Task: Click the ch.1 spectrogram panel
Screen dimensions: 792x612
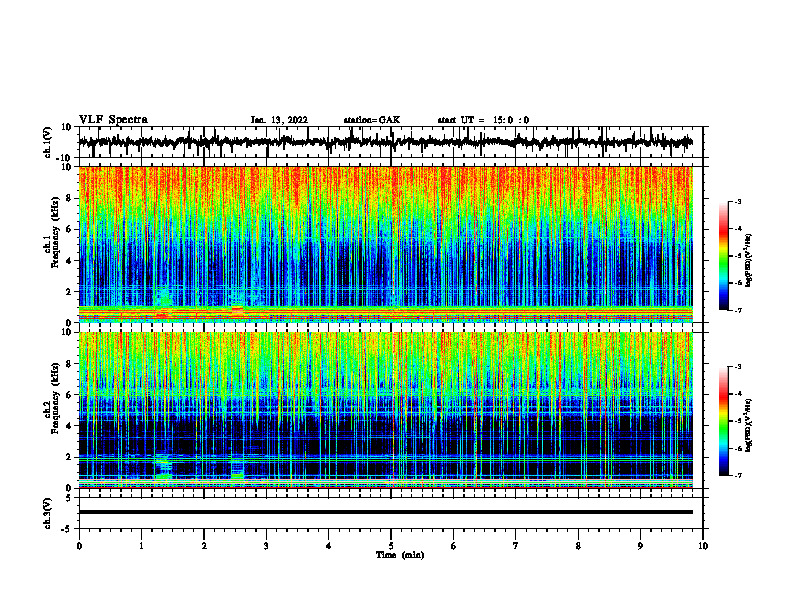Action: pyautogui.click(x=386, y=244)
